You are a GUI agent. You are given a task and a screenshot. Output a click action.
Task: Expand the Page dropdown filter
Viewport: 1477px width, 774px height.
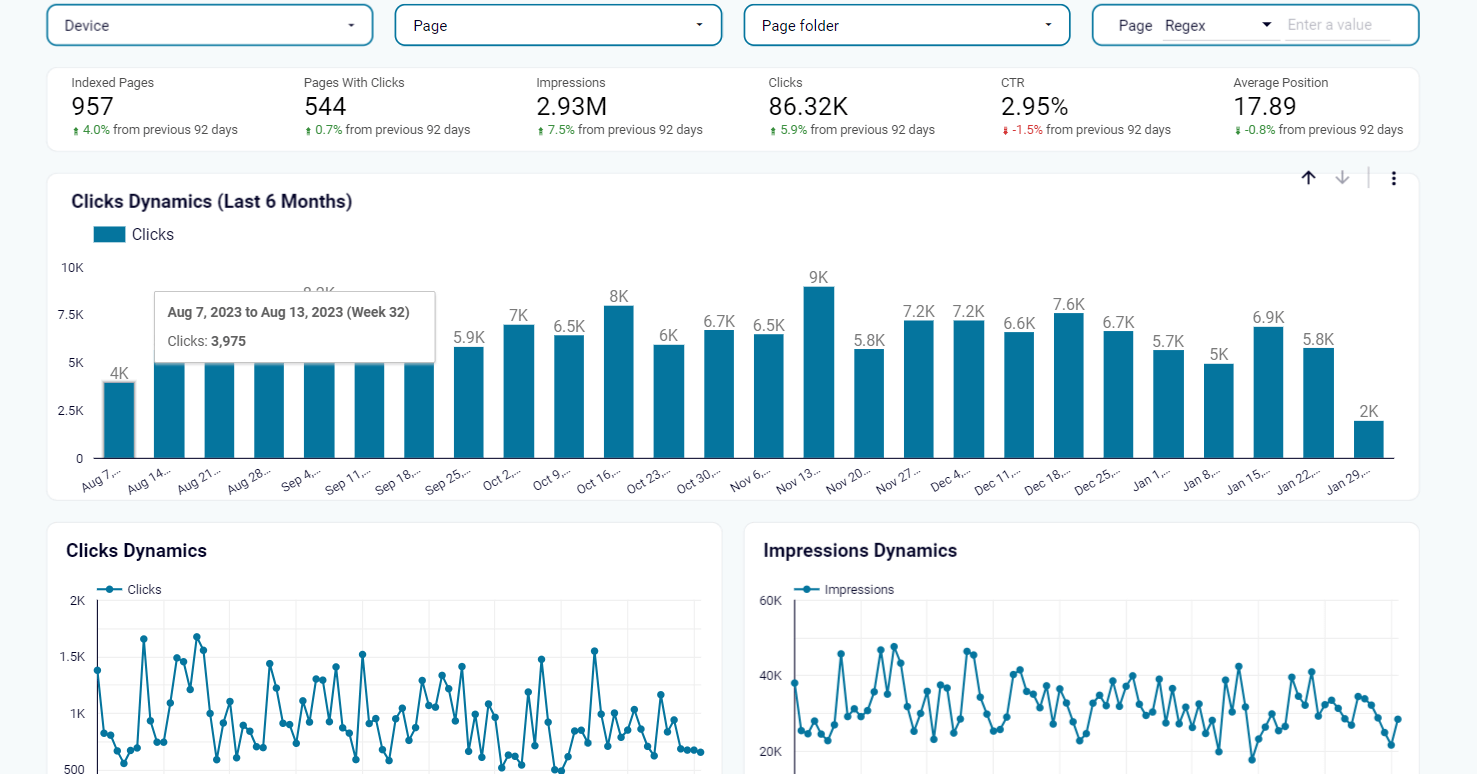coord(558,25)
